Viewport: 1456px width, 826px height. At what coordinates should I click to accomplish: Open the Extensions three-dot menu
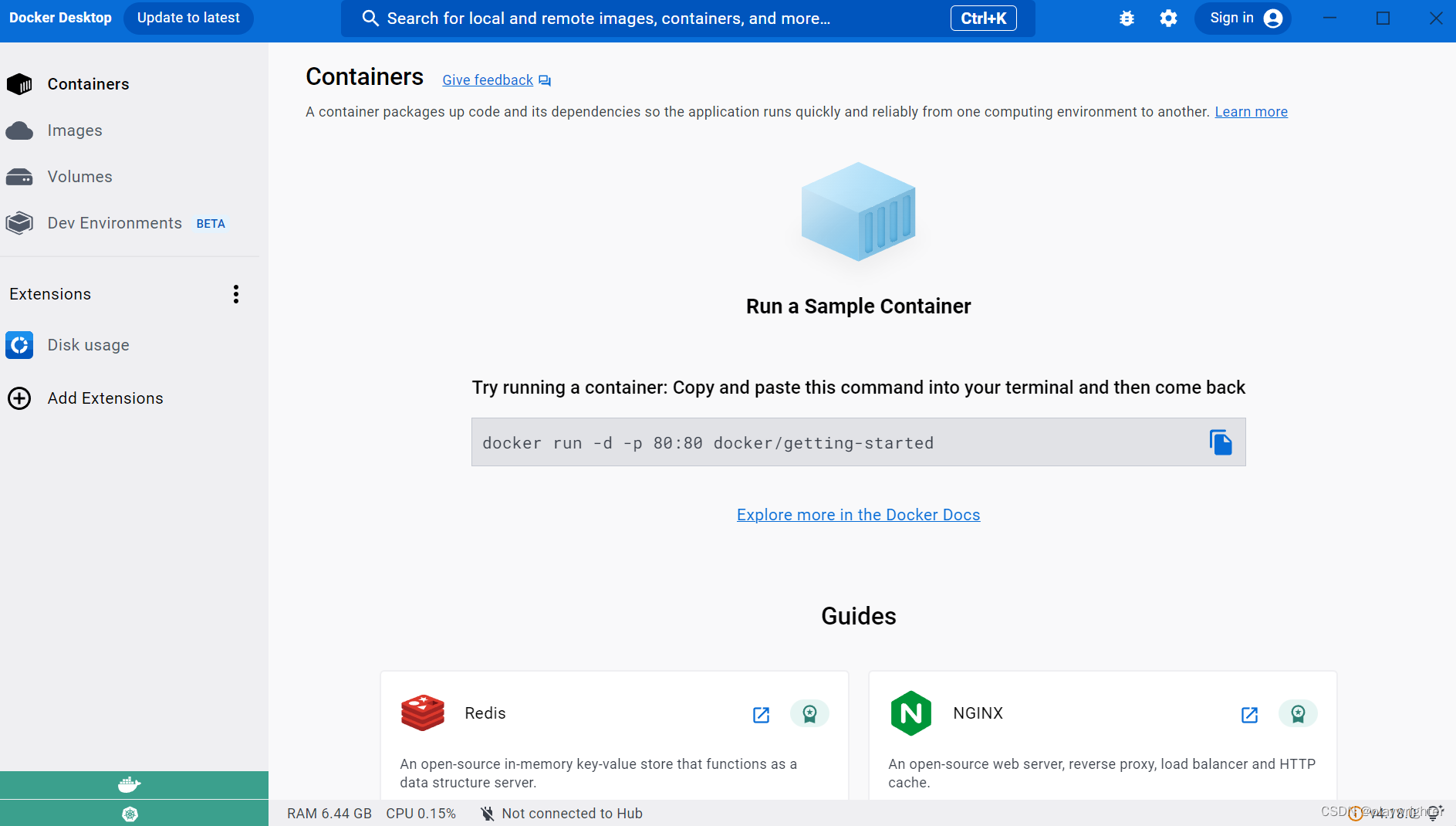coord(236,294)
